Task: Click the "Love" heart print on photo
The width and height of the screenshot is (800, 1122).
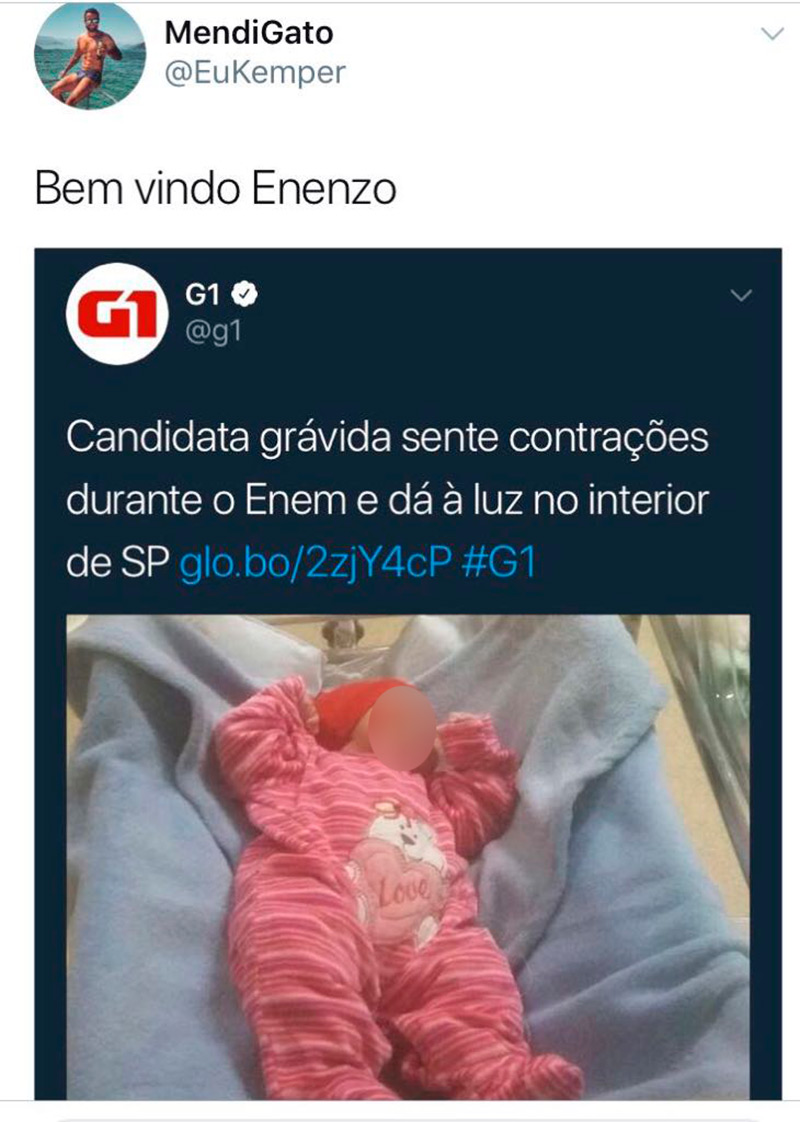Action: pos(399,889)
